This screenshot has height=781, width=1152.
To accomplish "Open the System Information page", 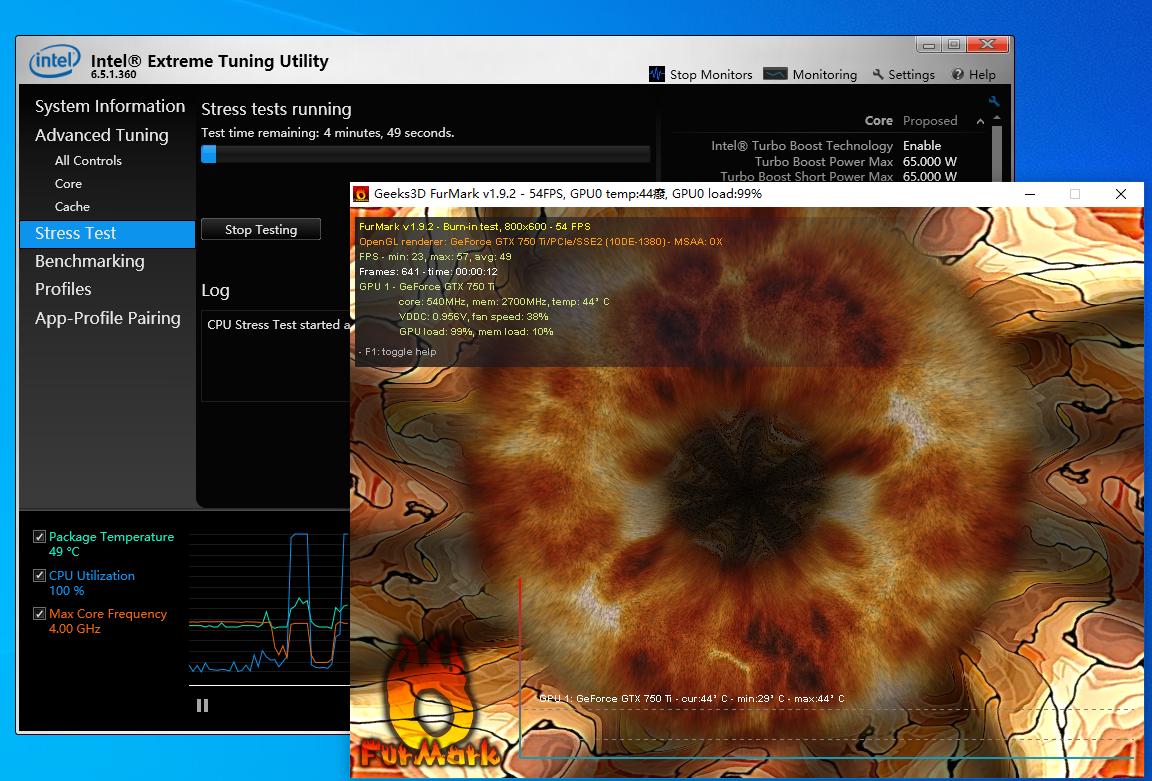I will click(109, 106).
